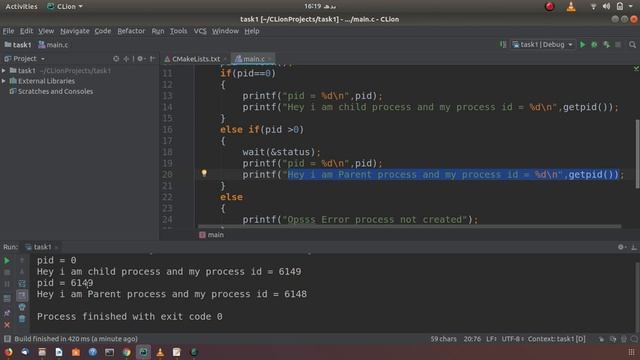The width and height of the screenshot is (640, 360).
Task: Open the Edit menu
Action: click(x=27, y=31)
